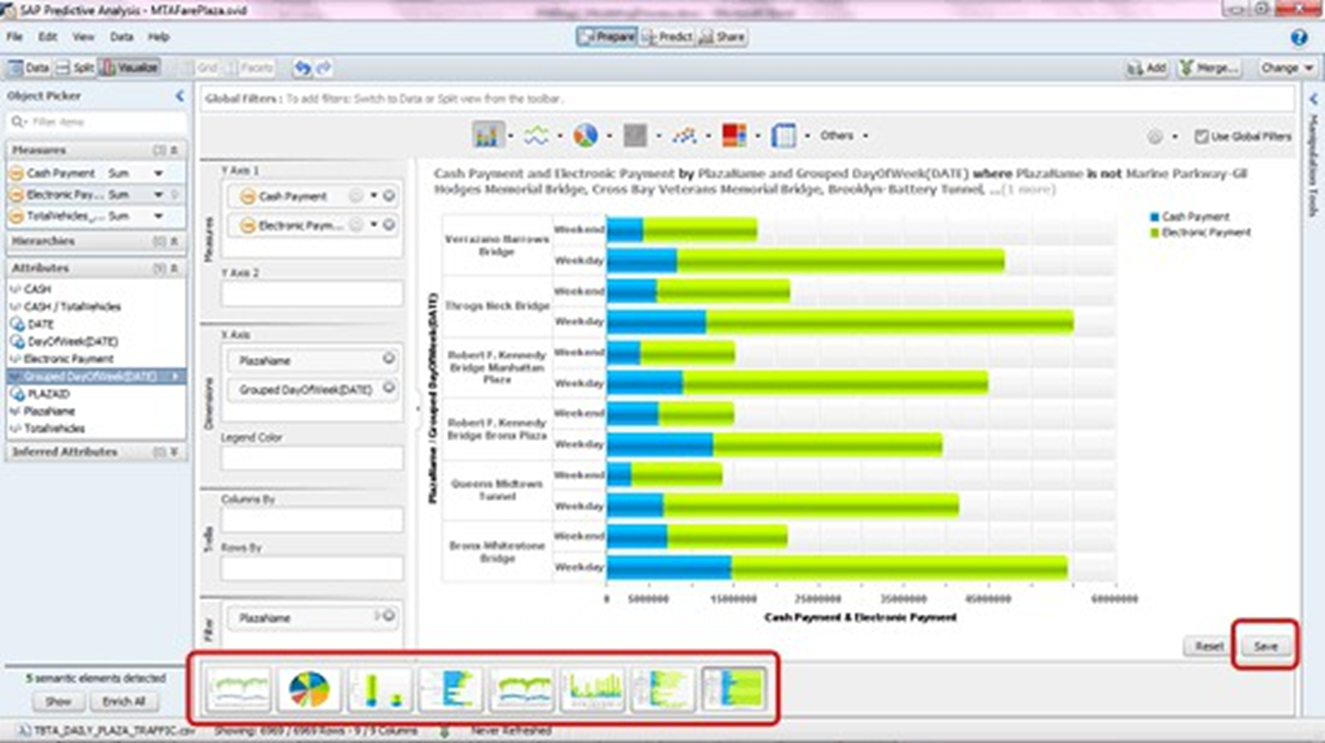The height and width of the screenshot is (743, 1325).
Task: Click Cash Payment blue legend swatch
Action: (x=1155, y=216)
